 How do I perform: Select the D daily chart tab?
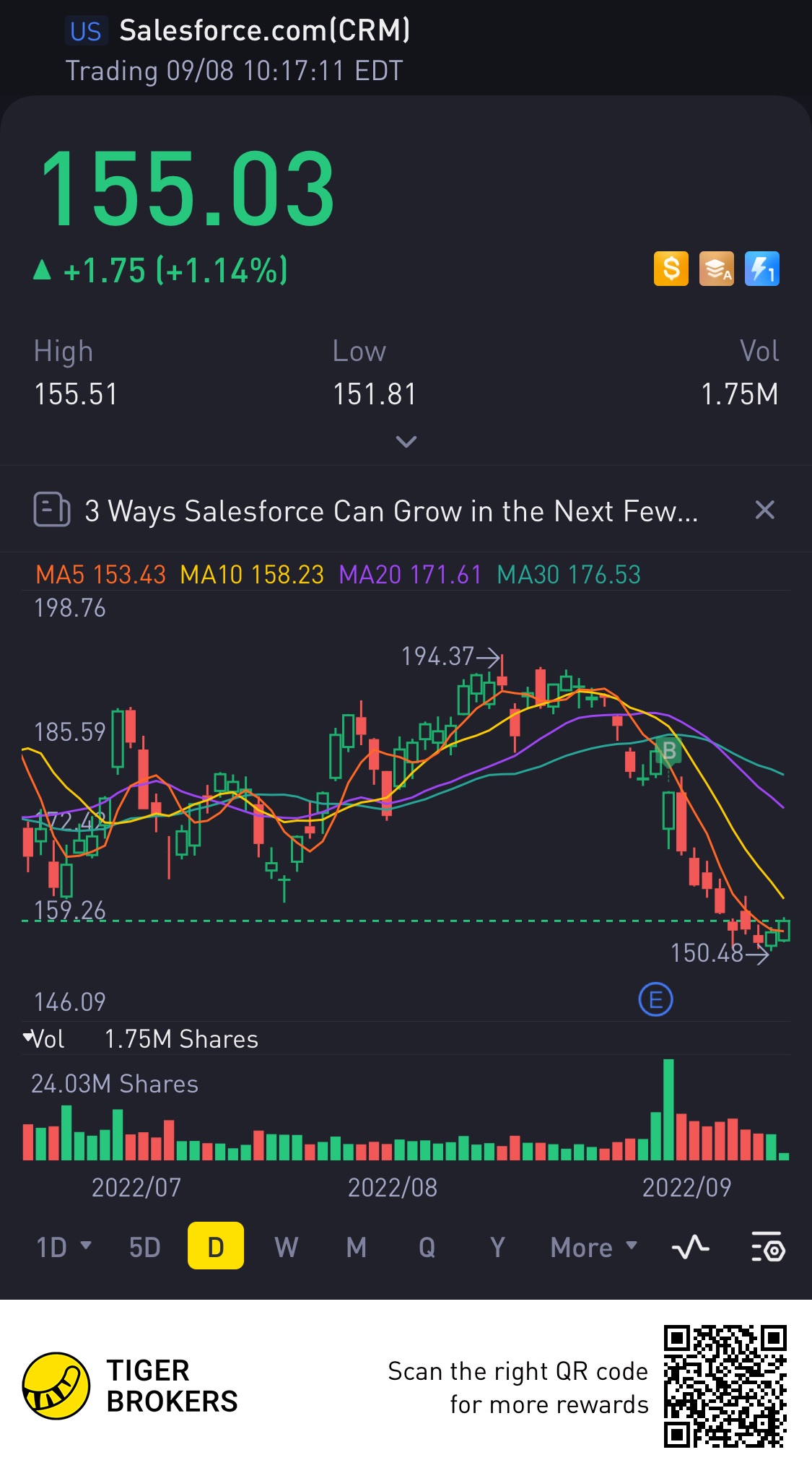(215, 1246)
